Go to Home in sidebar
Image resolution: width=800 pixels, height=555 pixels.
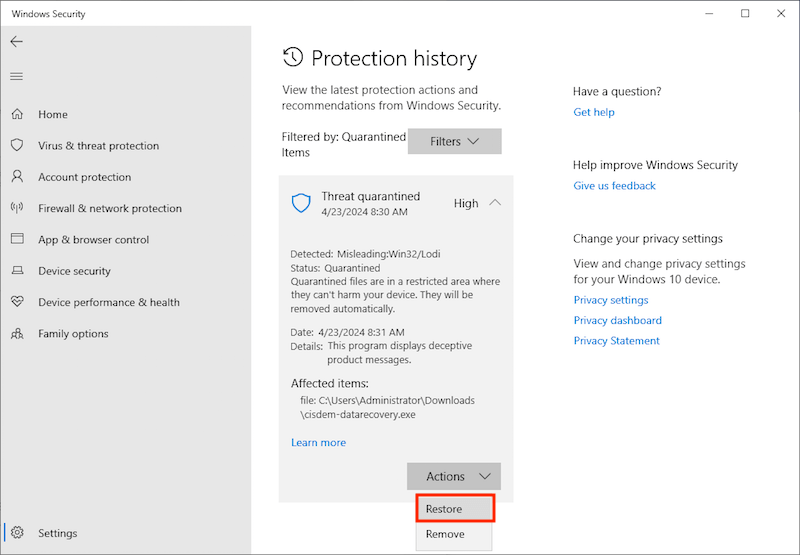coord(53,114)
